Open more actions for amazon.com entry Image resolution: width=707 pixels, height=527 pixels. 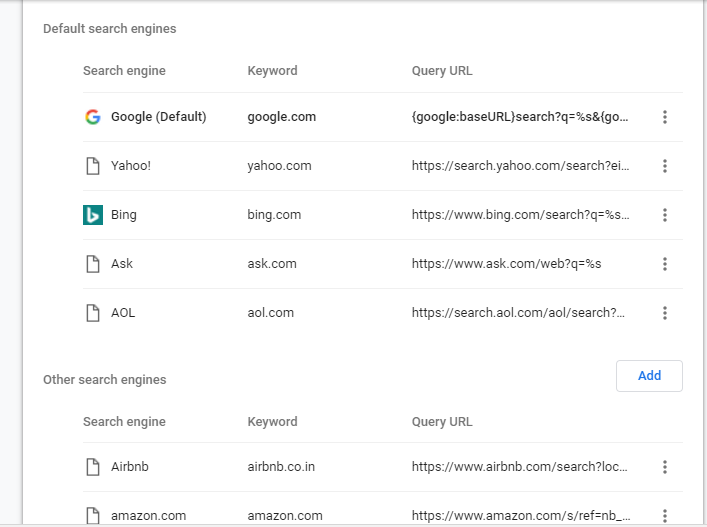click(665, 515)
